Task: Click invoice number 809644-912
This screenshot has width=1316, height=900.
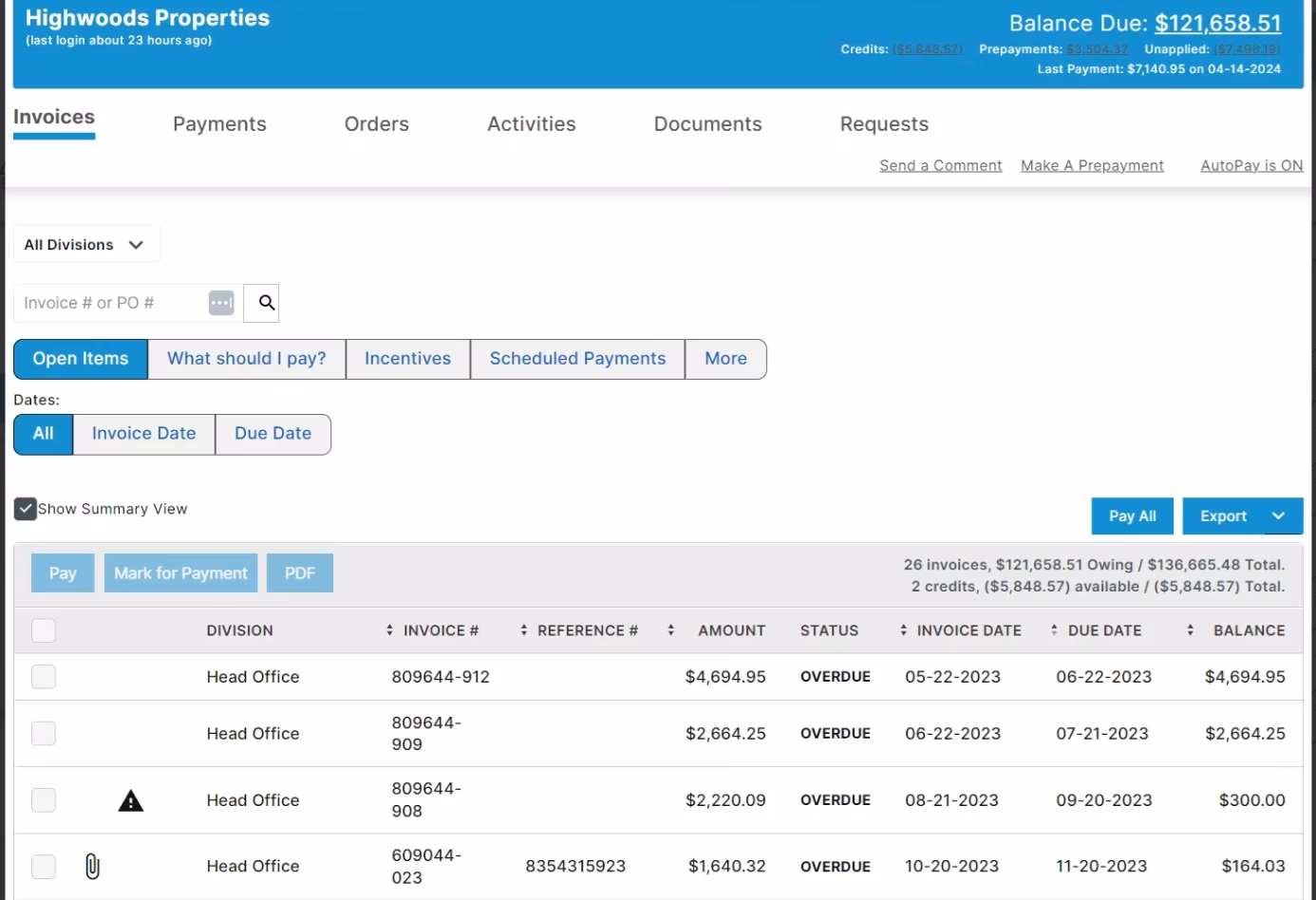Action: coord(441,677)
